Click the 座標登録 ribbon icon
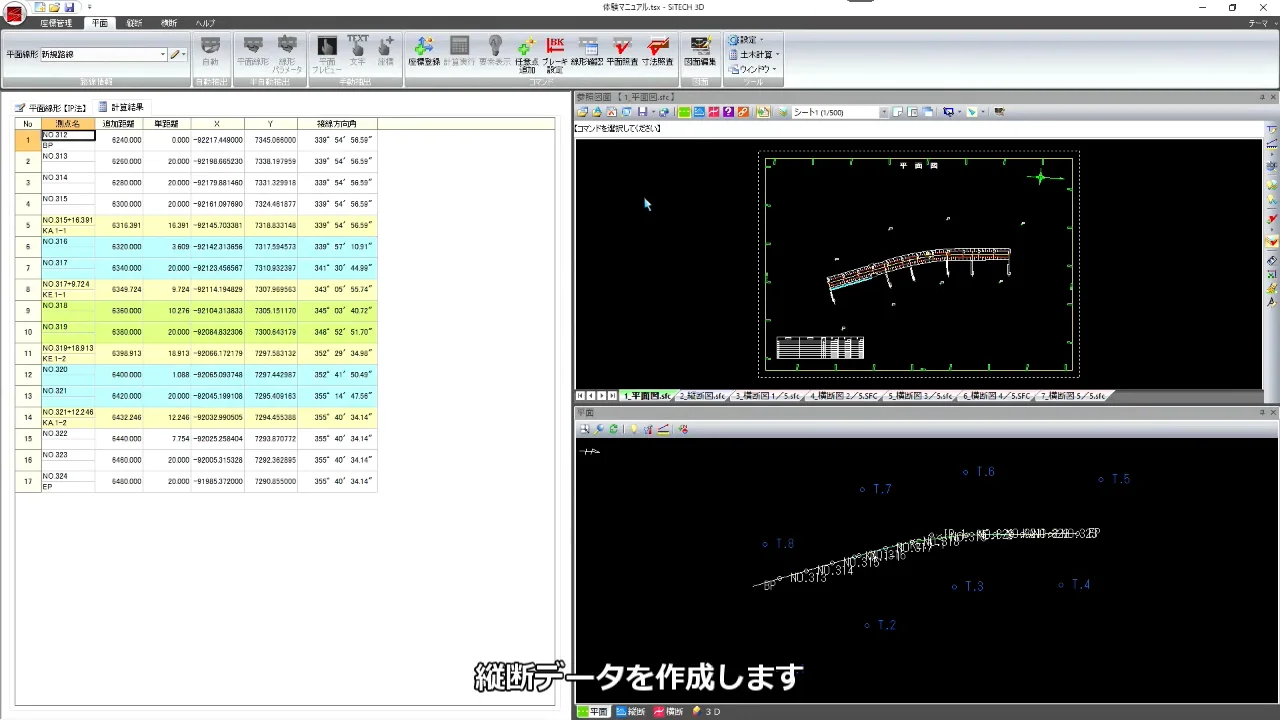 (x=424, y=51)
